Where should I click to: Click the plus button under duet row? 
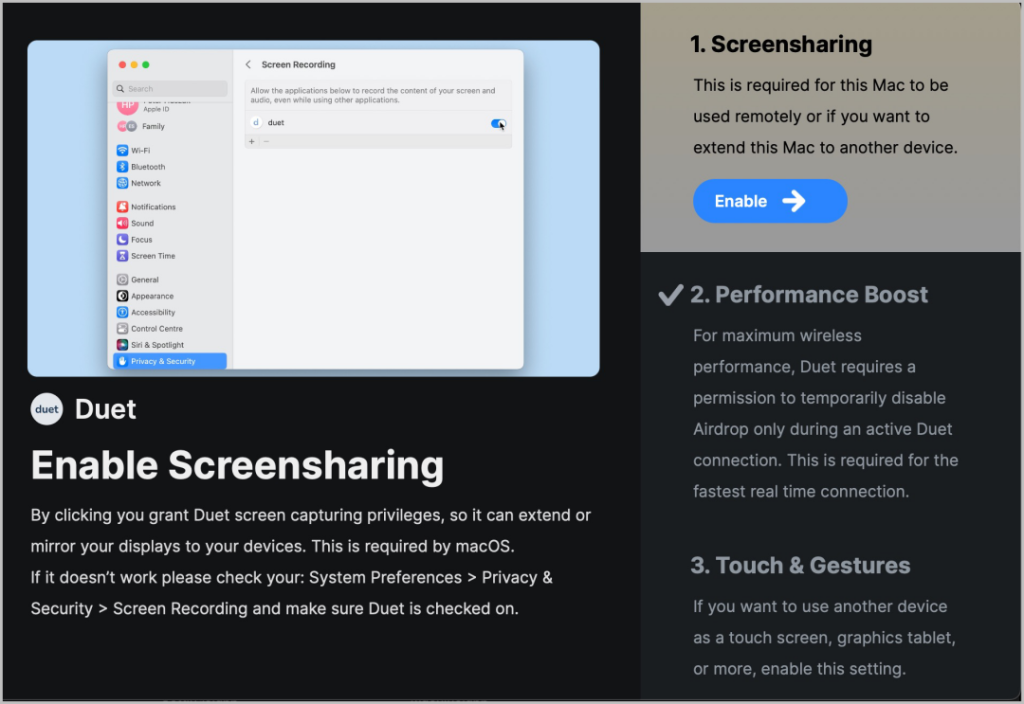pos(251,141)
